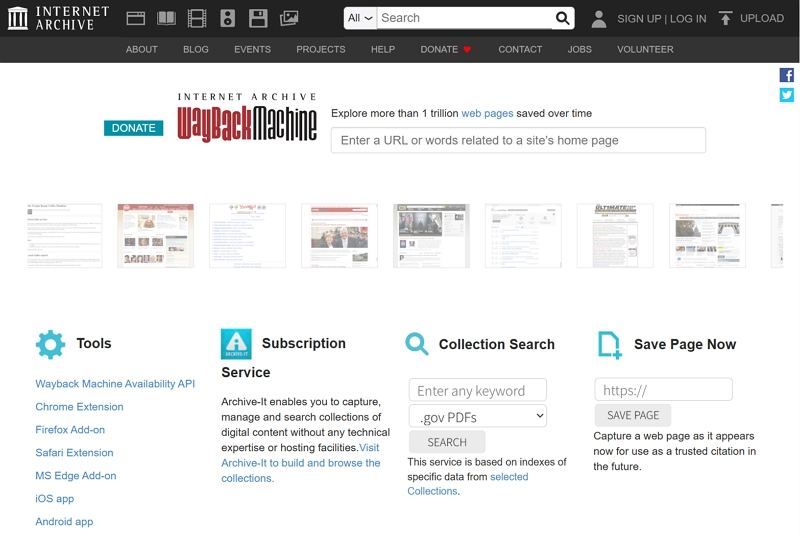Click the Archive-It subscription icon
800x537 pixels.
pyautogui.click(x=236, y=344)
